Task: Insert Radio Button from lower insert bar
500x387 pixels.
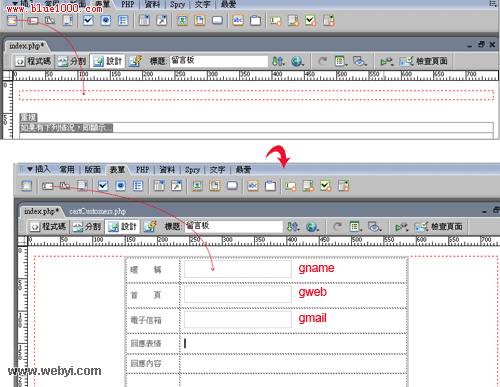Action: [121, 186]
